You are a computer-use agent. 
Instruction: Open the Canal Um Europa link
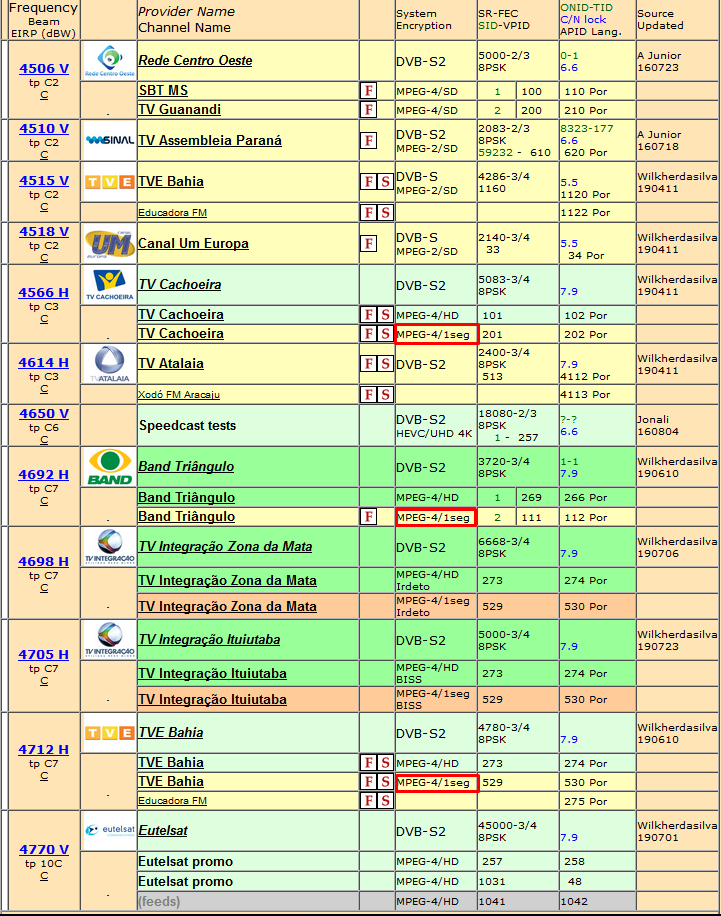coord(193,243)
